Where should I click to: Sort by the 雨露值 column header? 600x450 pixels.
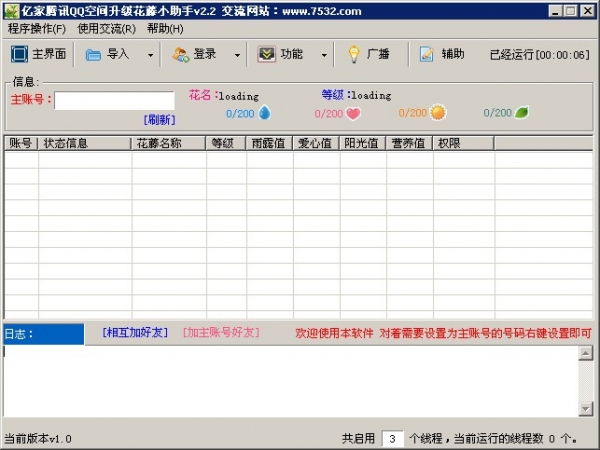point(269,143)
